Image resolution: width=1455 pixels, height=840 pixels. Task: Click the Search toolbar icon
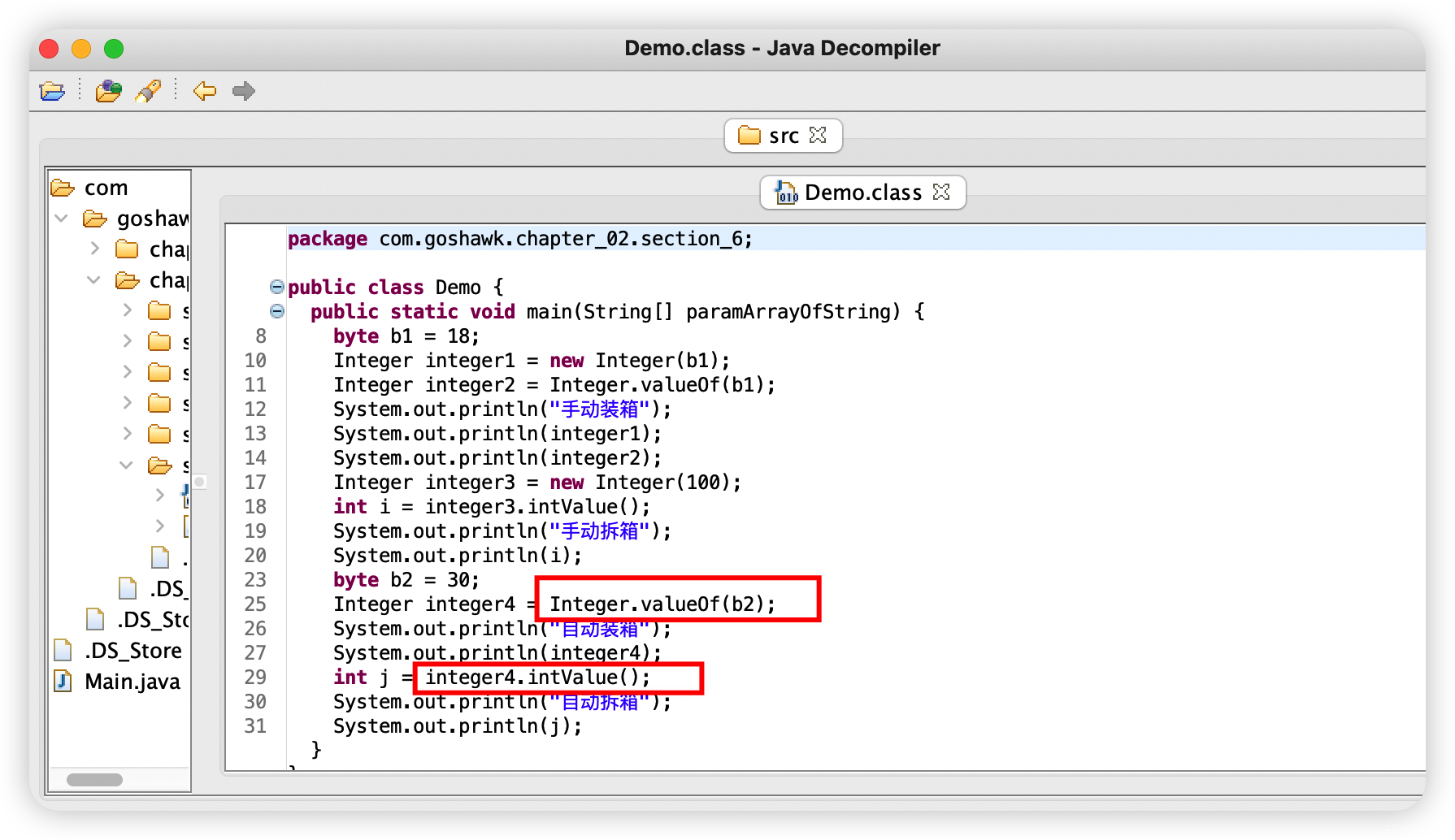148,91
